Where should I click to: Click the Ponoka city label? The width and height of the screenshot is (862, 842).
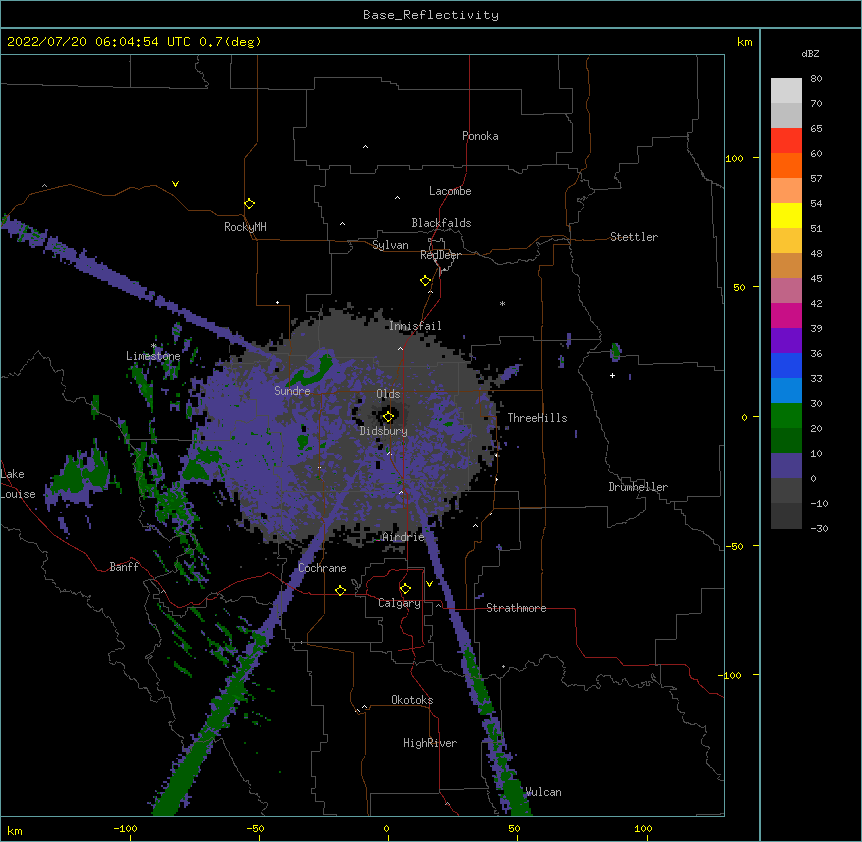pos(480,136)
